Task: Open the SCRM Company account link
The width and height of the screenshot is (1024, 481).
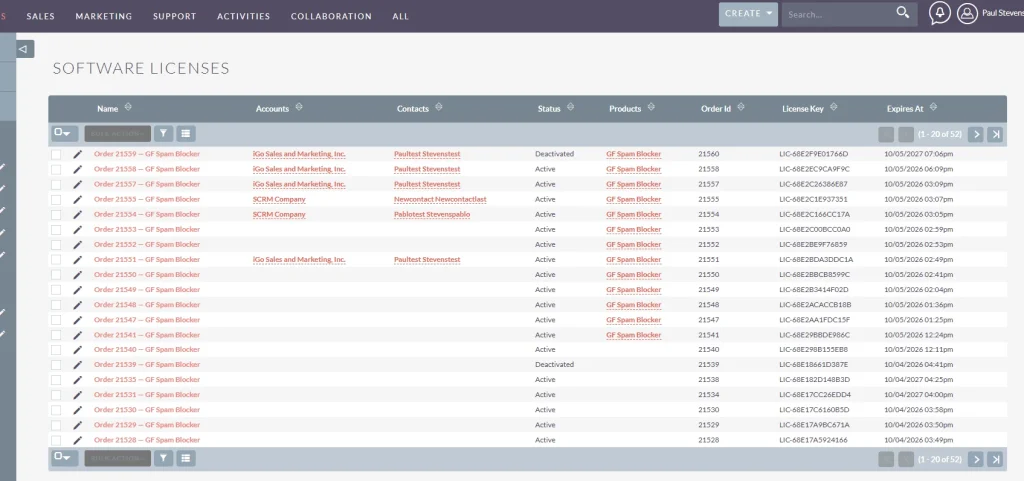Action: (x=279, y=199)
